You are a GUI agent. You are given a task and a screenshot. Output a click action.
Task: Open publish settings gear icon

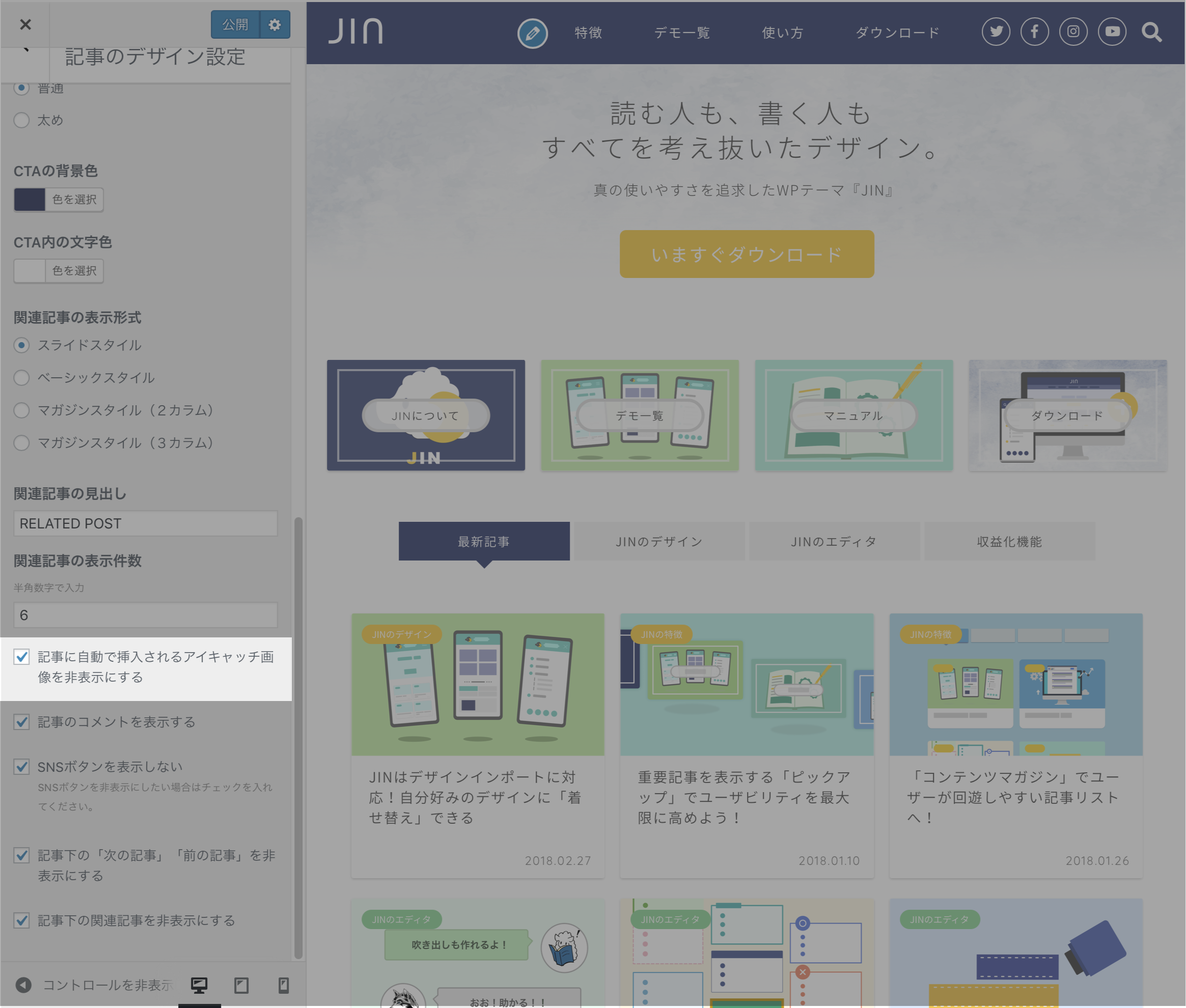(275, 24)
